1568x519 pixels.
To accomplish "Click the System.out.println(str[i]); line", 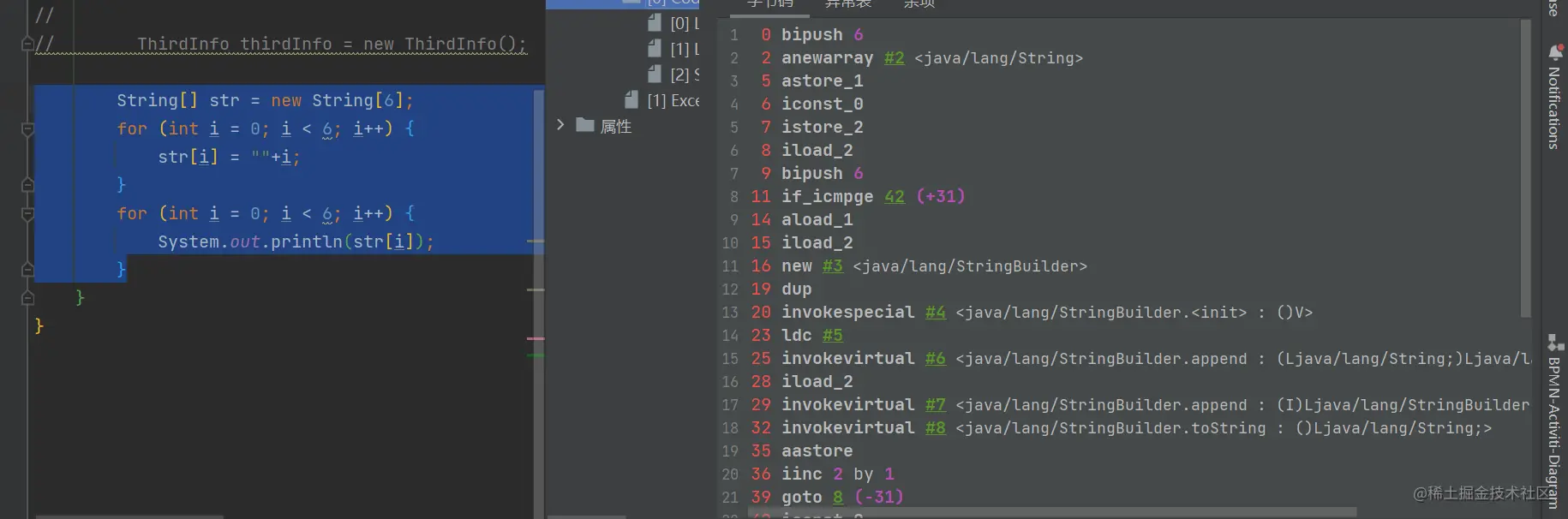I will click(296, 242).
